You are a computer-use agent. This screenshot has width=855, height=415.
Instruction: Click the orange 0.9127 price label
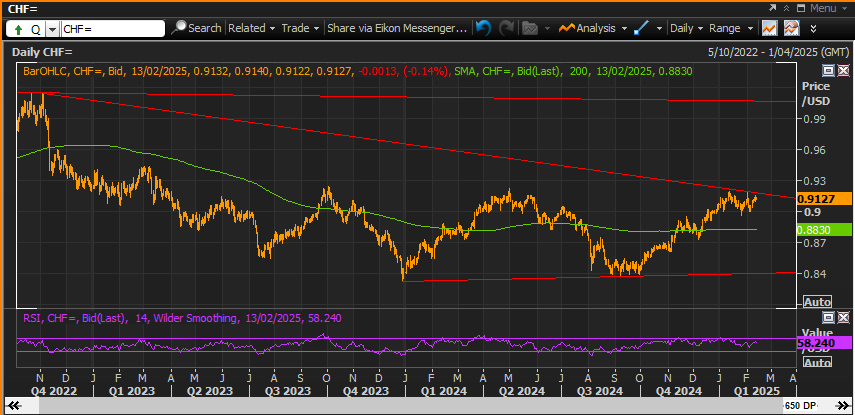click(824, 199)
